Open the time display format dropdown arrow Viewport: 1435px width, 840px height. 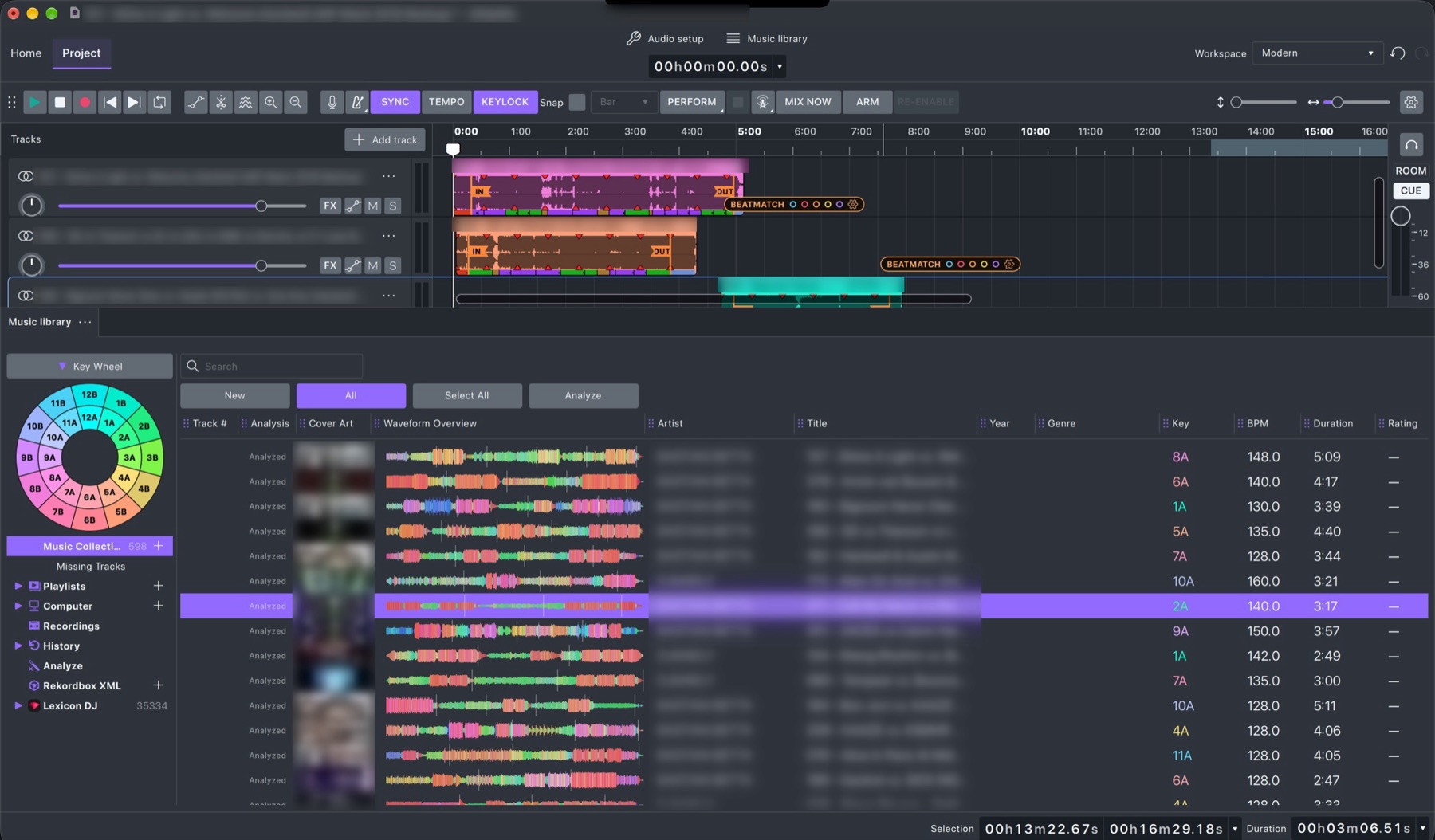point(780,67)
